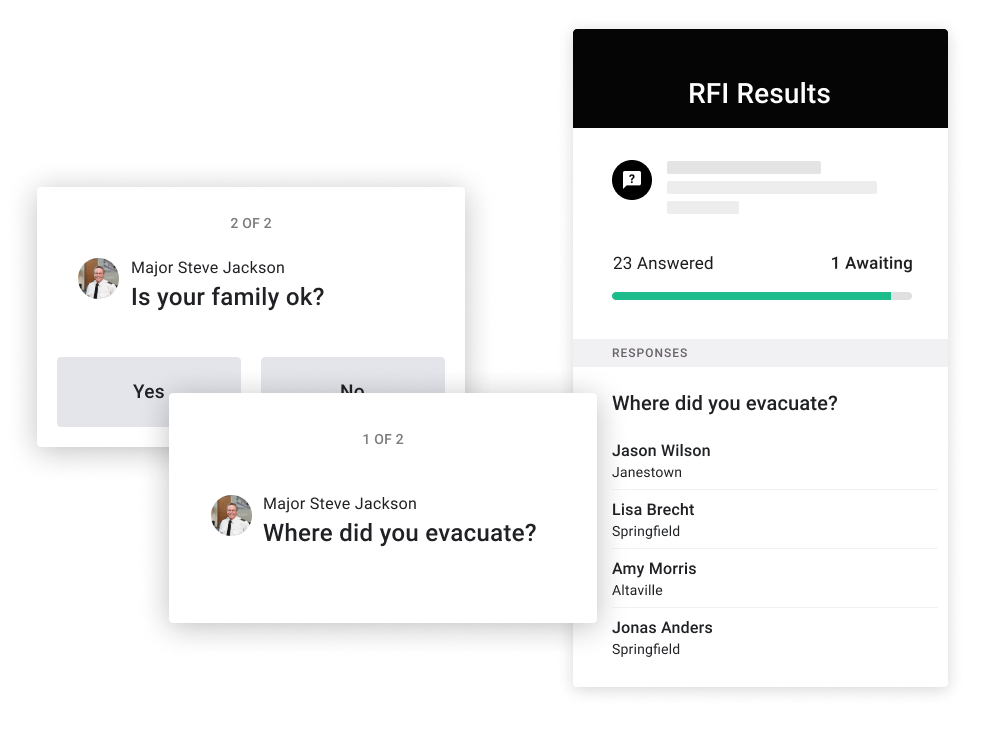983x738 pixels.
Task: Click the RFI Results header
Action: (x=760, y=79)
